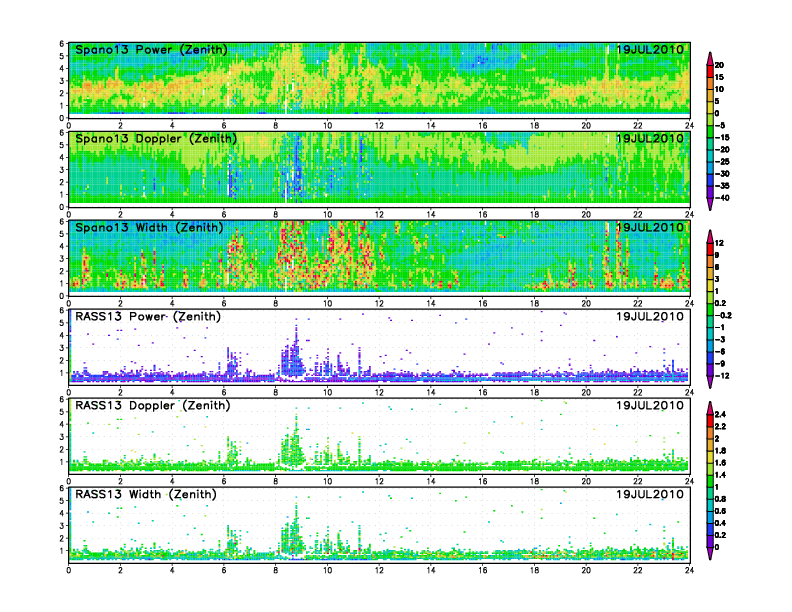792x612 pixels.
Task: Click the 0.8 label on the bottom colorbar
Action: click(720, 499)
